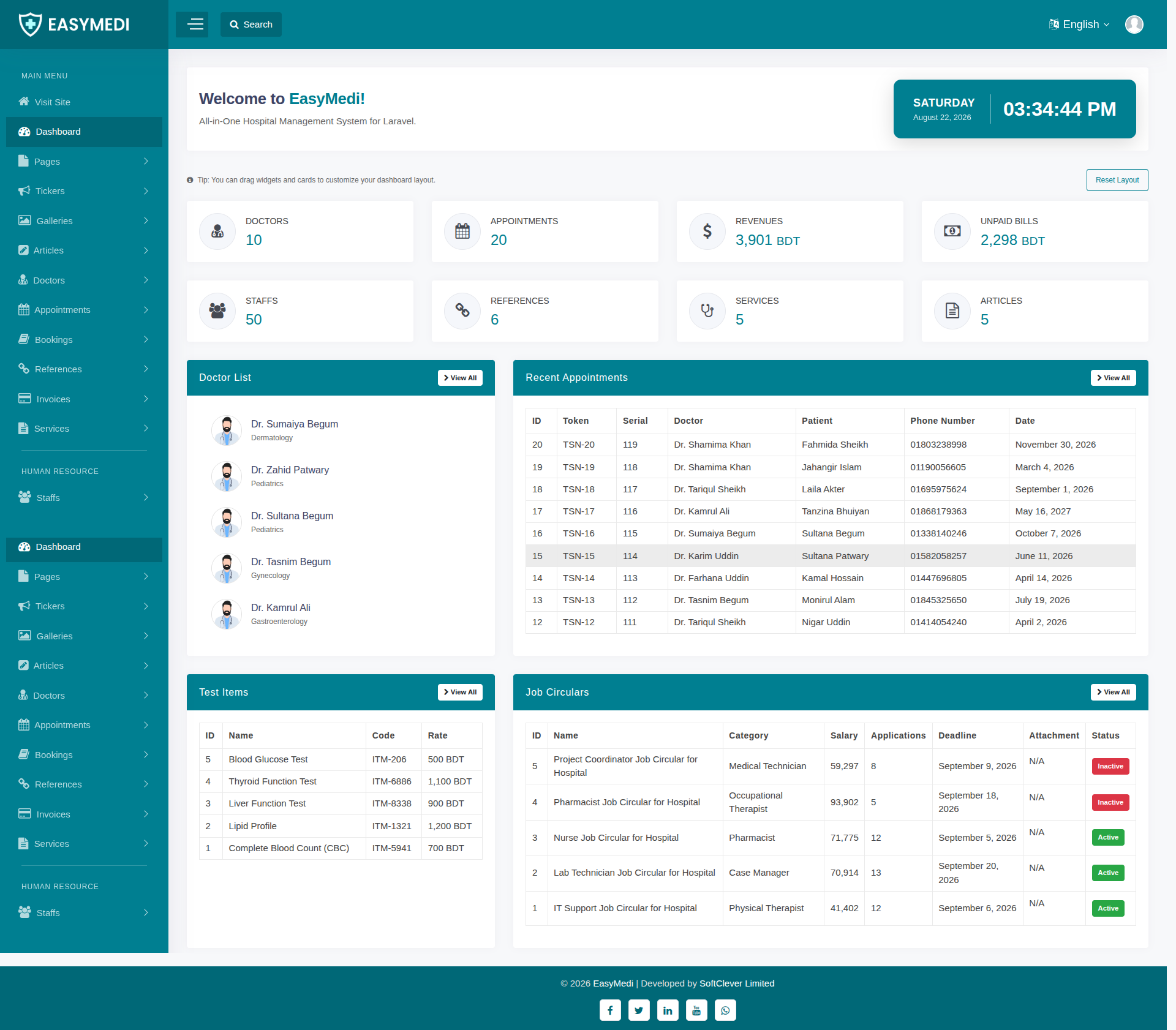Click the Visit Site home icon

coord(24,102)
